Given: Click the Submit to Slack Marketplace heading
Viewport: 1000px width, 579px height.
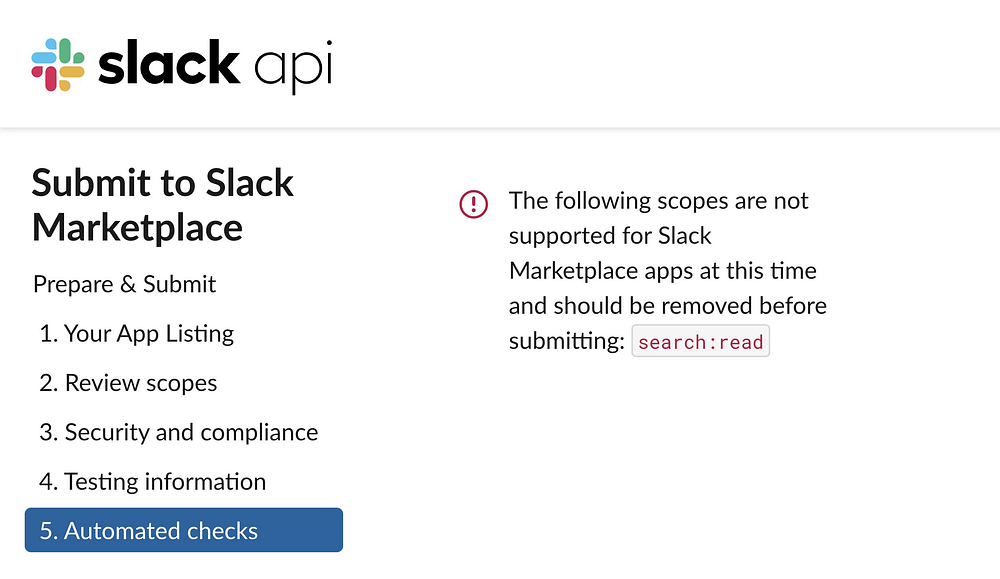Looking at the screenshot, I should [x=163, y=205].
